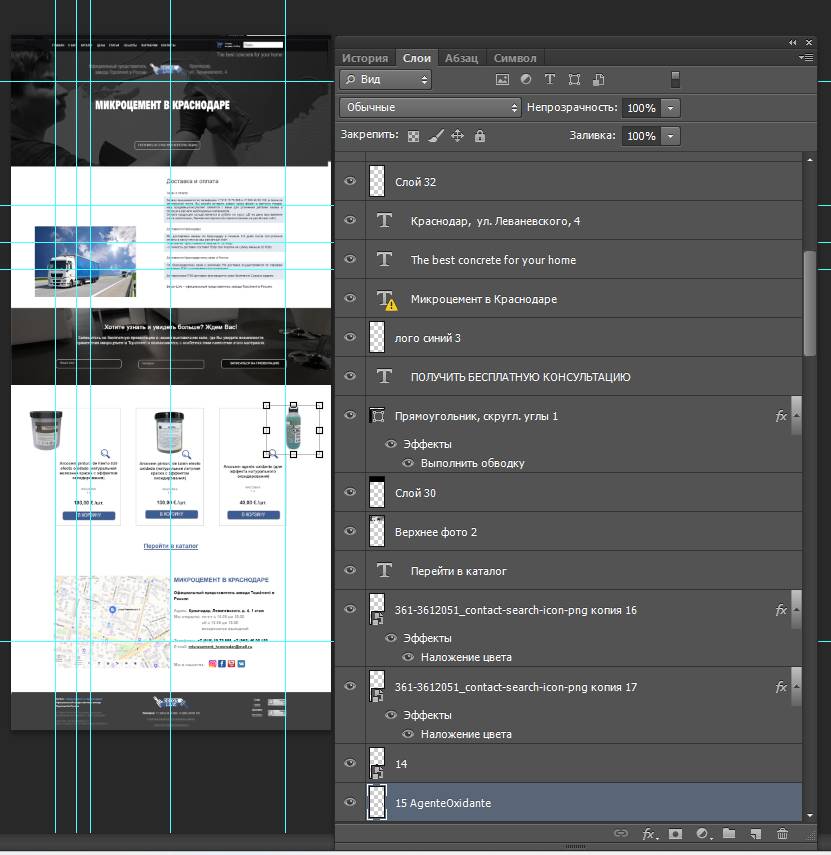Click the 'Перейти в каталог' link on canvas
Image resolution: width=831 pixels, height=855 pixels.
coord(170,546)
